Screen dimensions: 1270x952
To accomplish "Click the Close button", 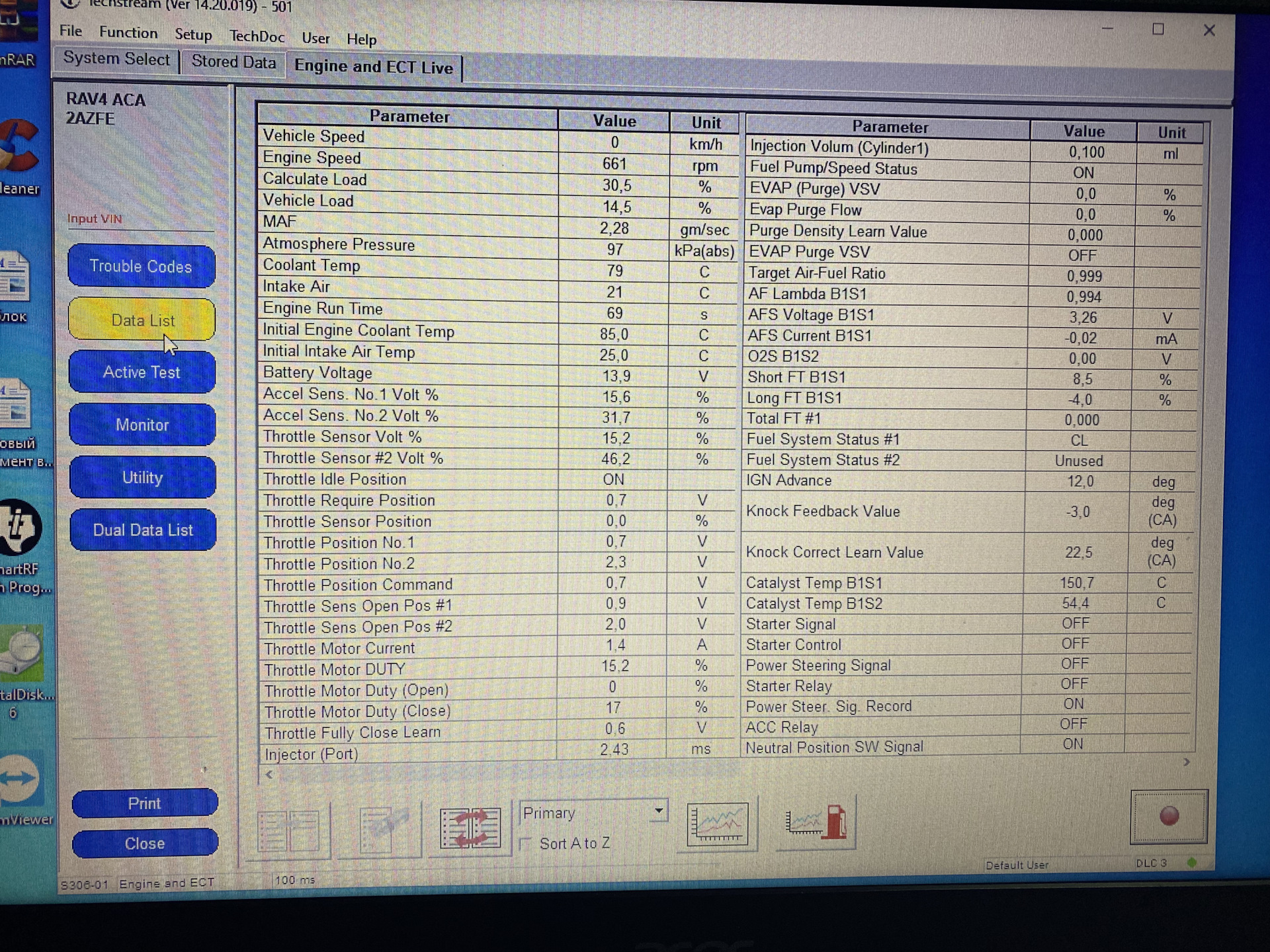I will point(144,844).
